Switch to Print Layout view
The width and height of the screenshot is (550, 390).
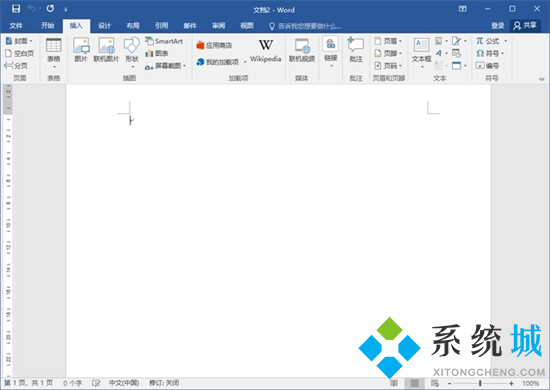point(415,383)
